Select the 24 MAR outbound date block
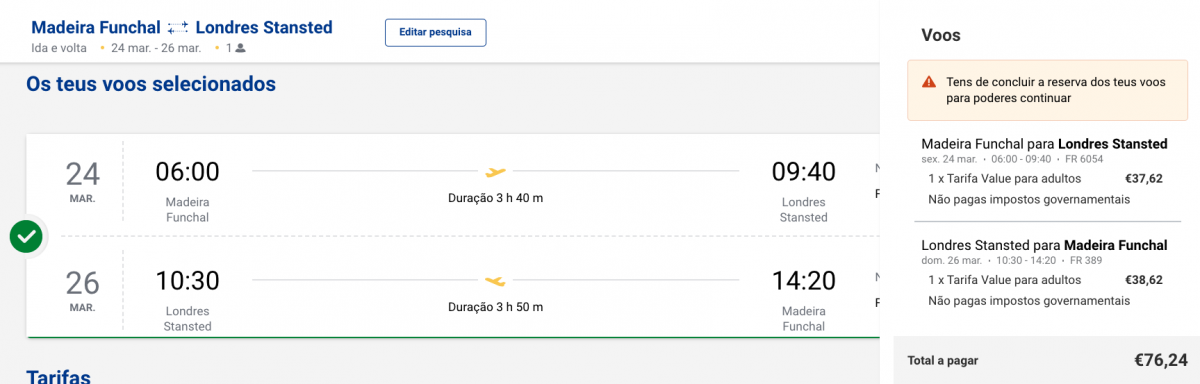1200x384 pixels. 83,182
